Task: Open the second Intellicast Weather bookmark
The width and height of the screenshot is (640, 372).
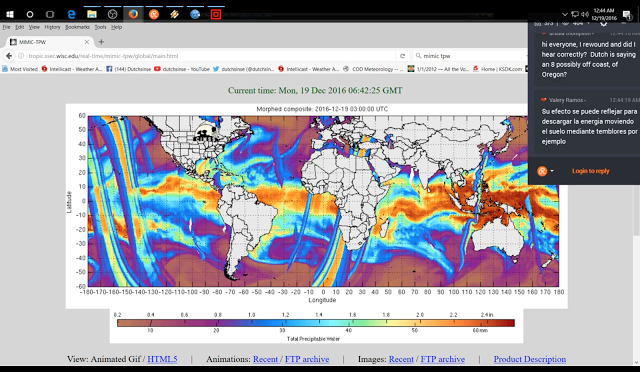Action: (309, 69)
